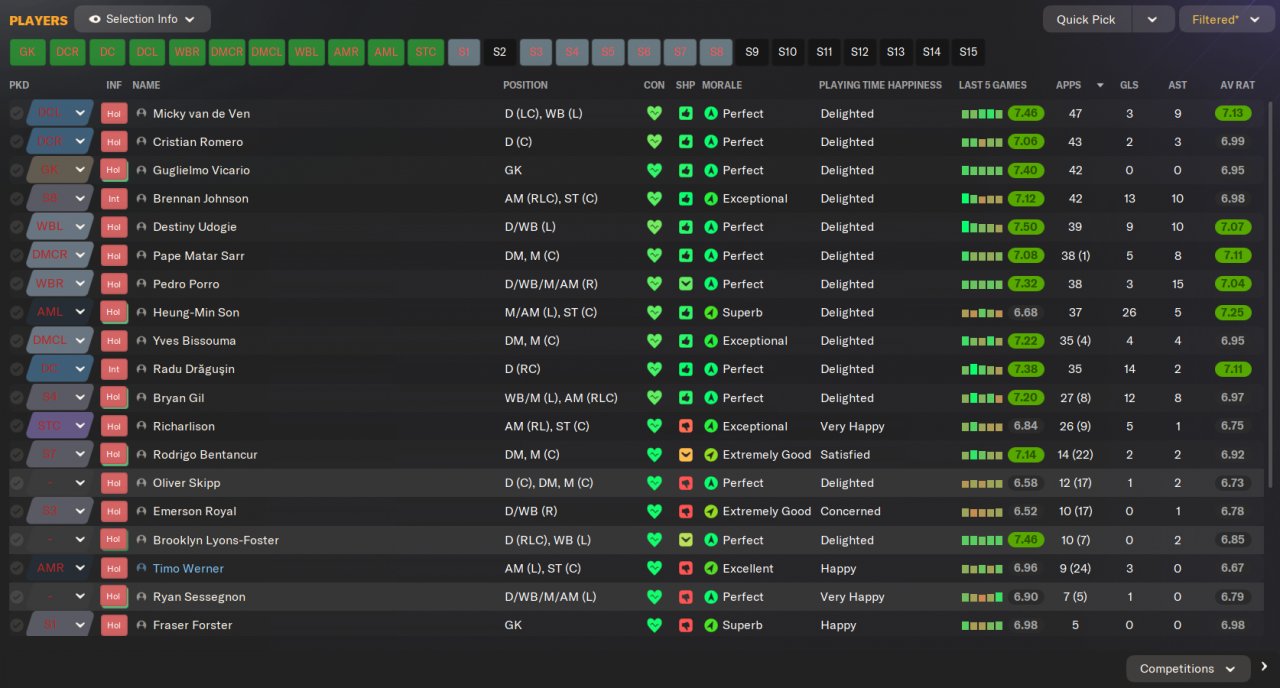The height and width of the screenshot is (688, 1280).
Task: Click Guglielmo Vicario's morale arrow icon
Action: [x=711, y=170]
